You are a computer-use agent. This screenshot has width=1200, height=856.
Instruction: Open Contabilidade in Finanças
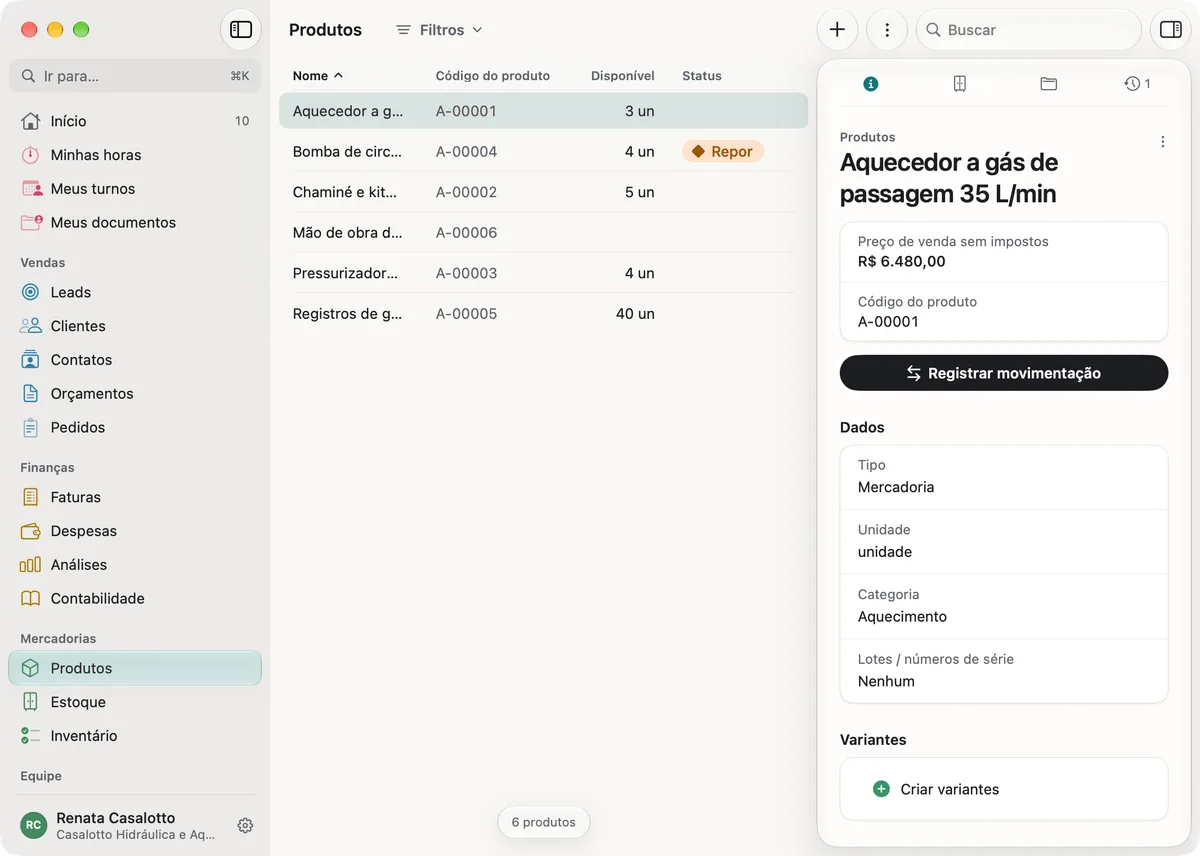point(135,599)
